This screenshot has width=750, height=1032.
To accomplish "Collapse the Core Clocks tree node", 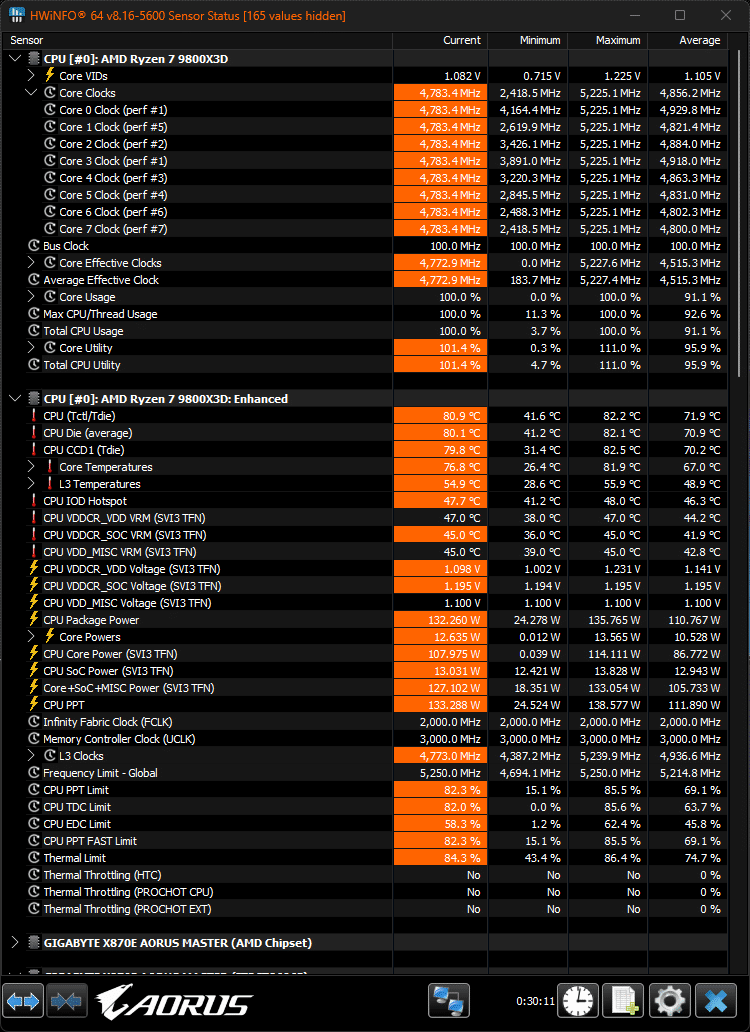I will point(31,93).
